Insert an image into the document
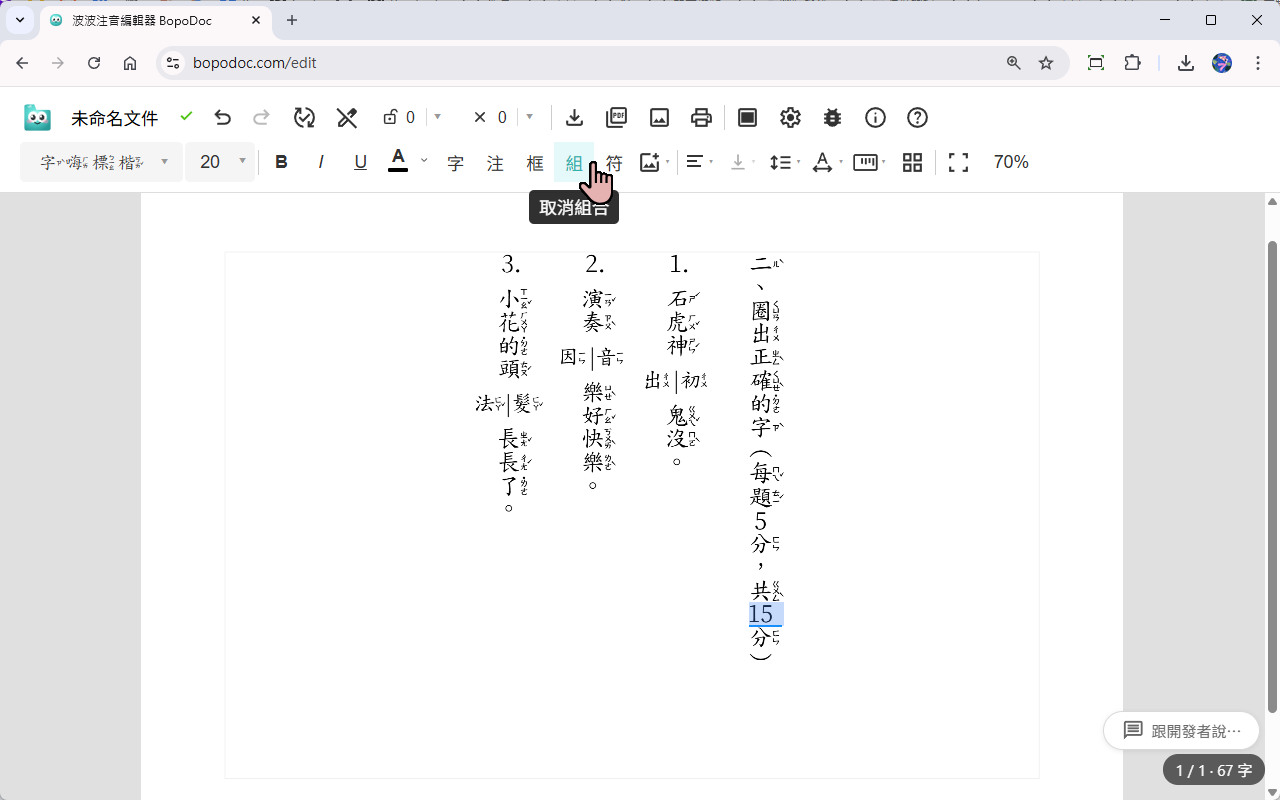Image resolution: width=1280 pixels, height=800 pixels. click(659, 117)
